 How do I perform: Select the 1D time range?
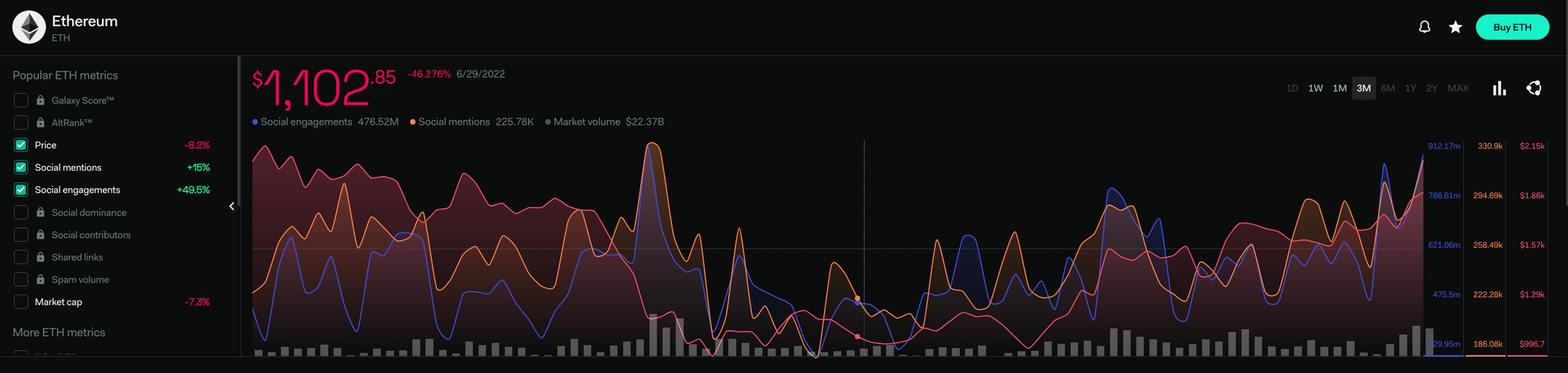(1292, 89)
